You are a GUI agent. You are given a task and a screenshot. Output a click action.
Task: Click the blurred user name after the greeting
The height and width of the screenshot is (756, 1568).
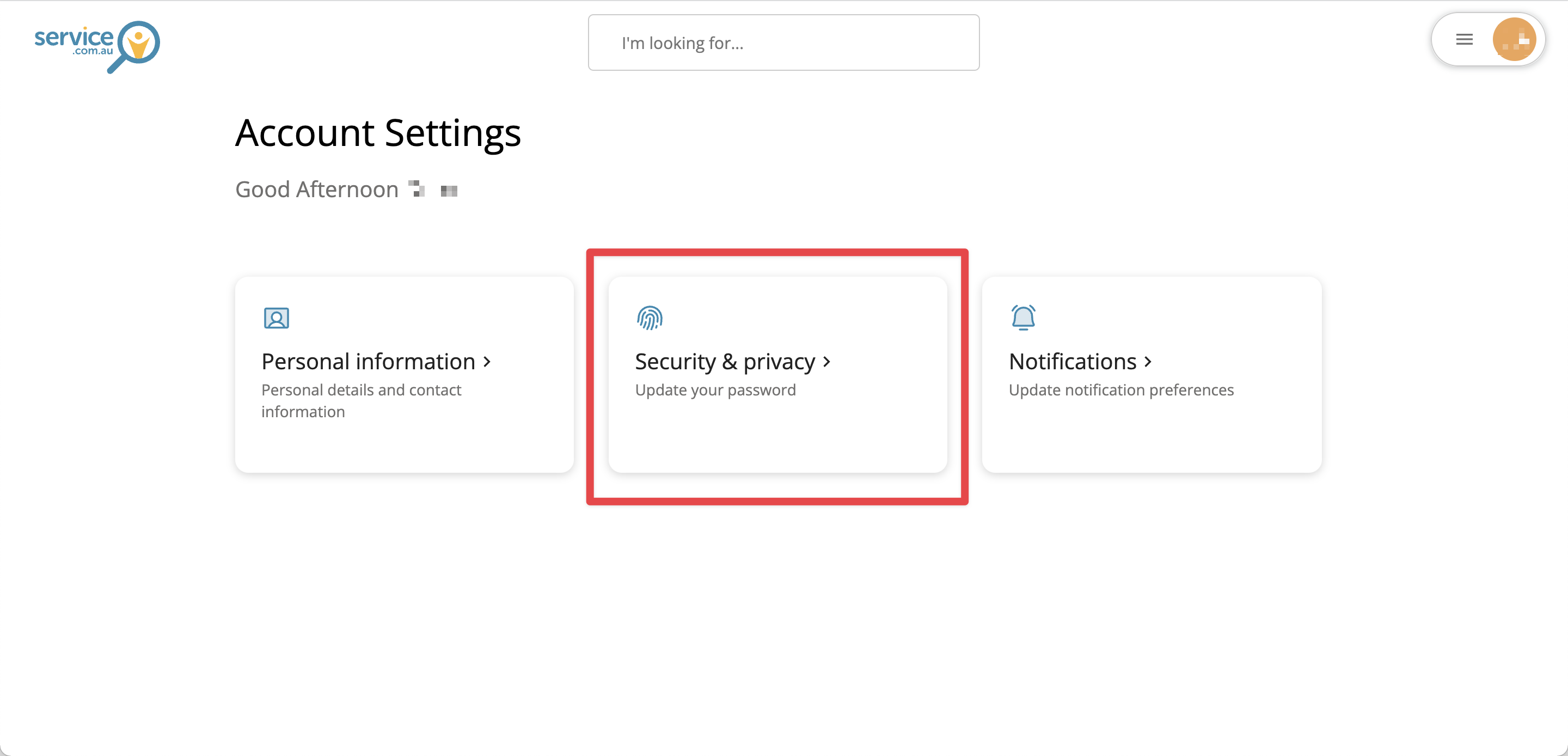(x=433, y=190)
